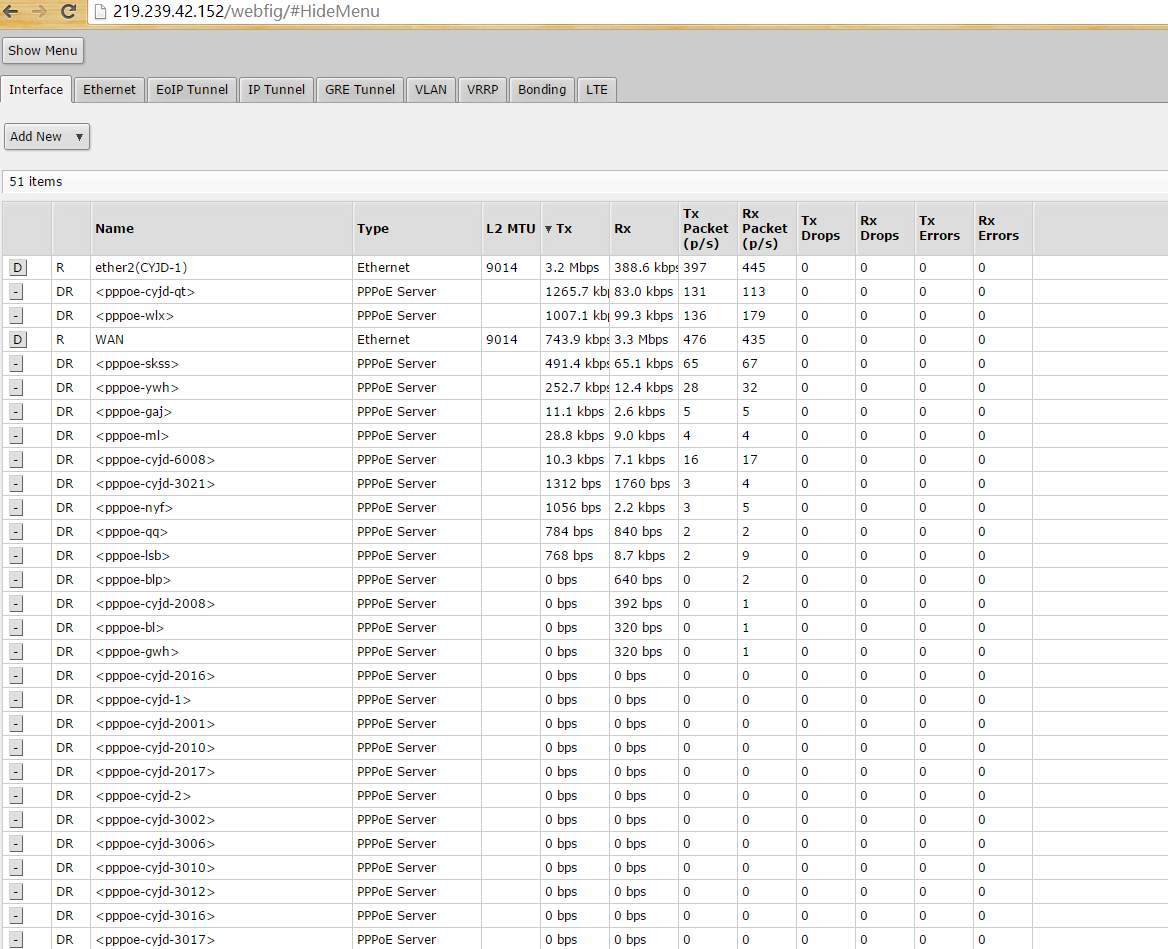This screenshot has height=949, width=1168.
Task: Remove pppoe-cyjd-6008 using its minus button
Action: coord(16,460)
